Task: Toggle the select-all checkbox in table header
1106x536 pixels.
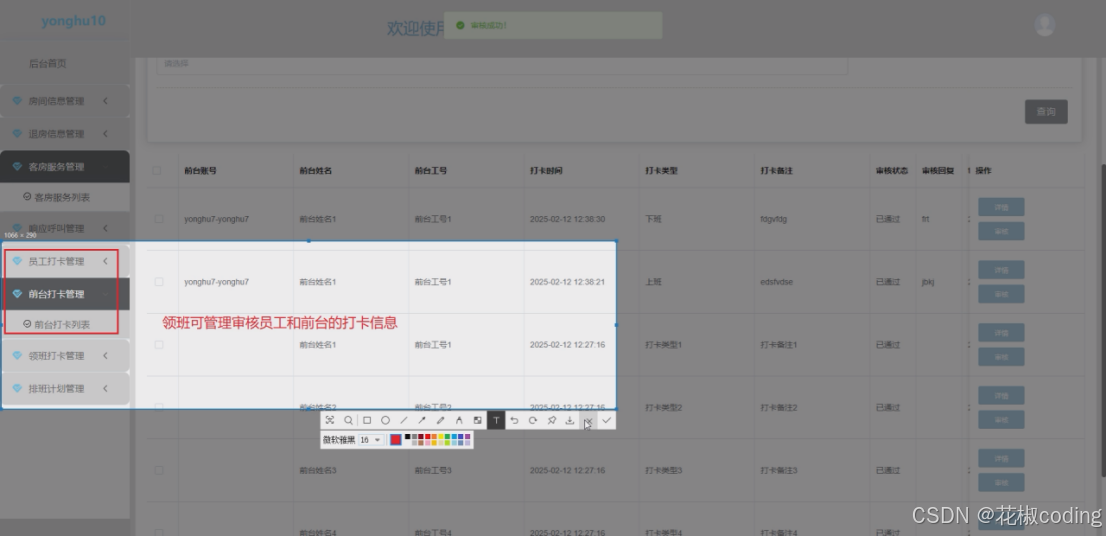Action: [157, 170]
